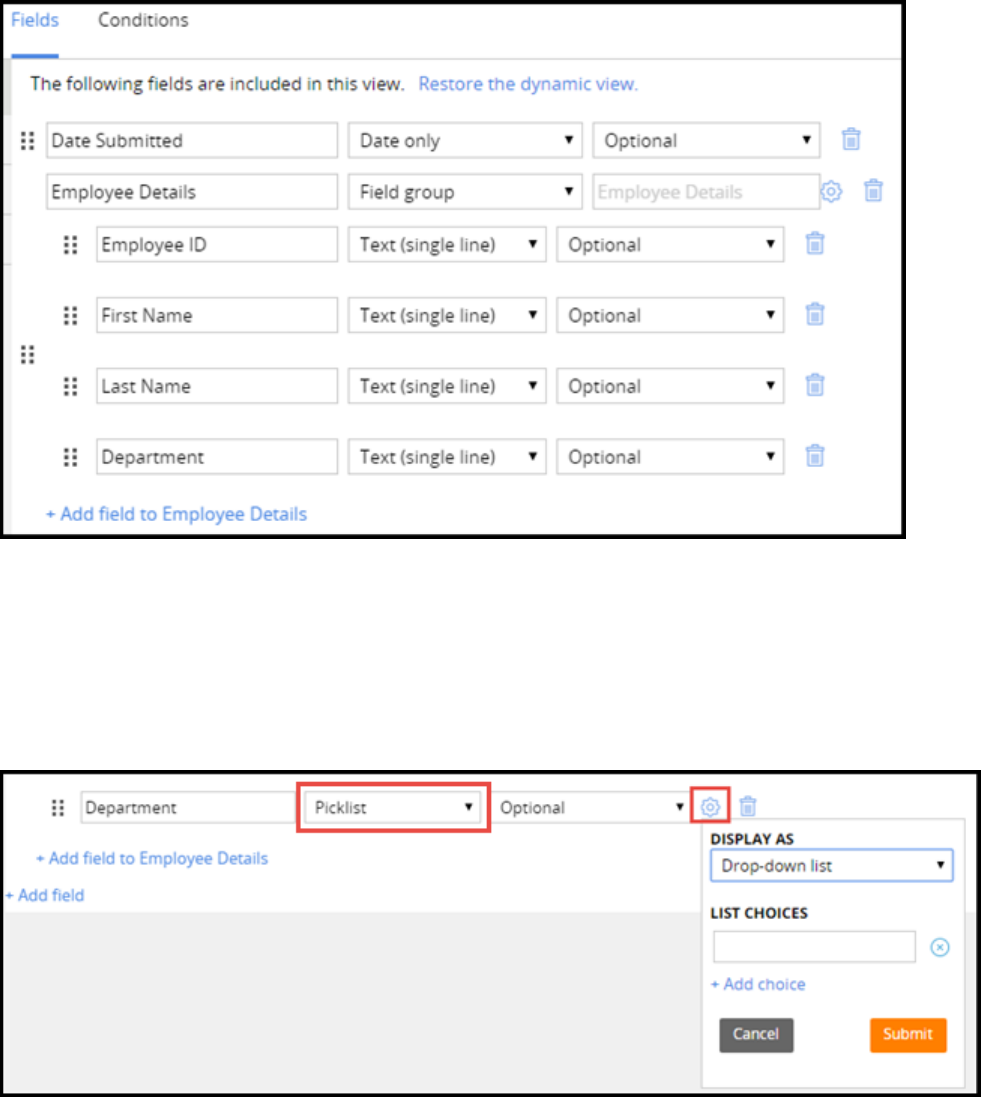Remove the First Name field
Image resolution: width=981 pixels, height=1097 pixels.
tap(815, 315)
